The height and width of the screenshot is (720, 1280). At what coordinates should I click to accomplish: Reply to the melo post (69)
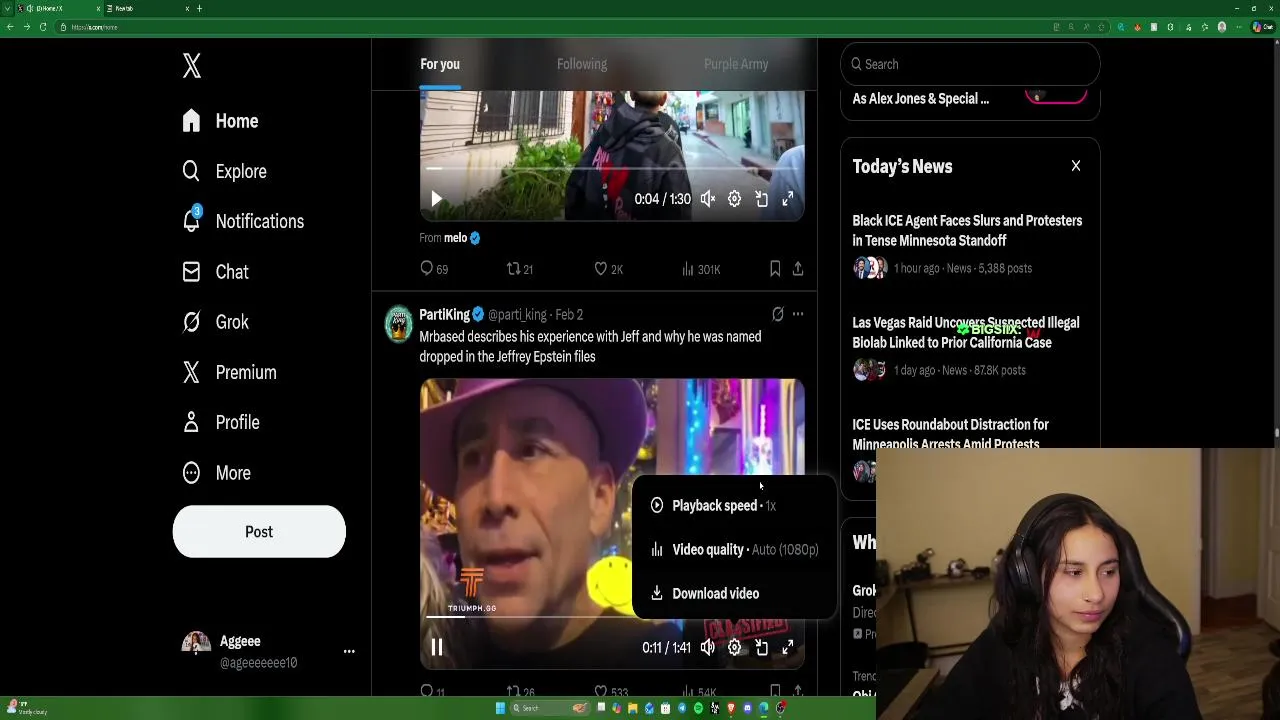point(434,269)
